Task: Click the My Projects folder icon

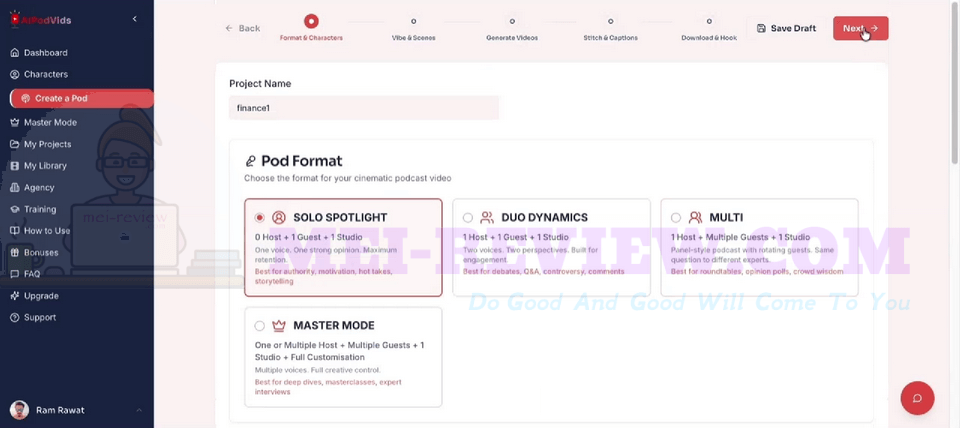Action: [x=15, y=144]
